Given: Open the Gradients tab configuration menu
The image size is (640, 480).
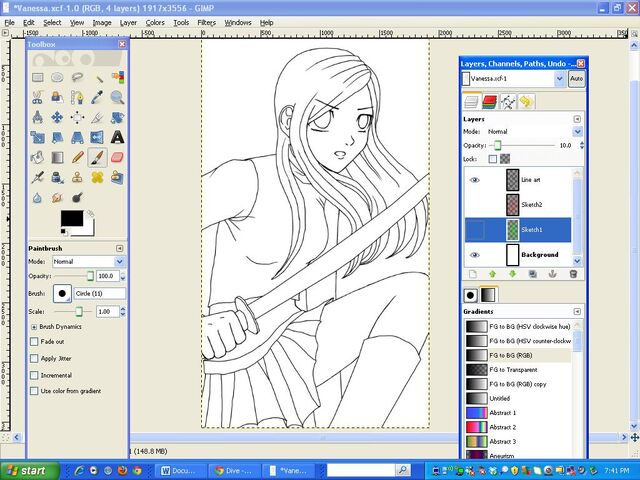Looking at the screenshot, I should (577, 311).
